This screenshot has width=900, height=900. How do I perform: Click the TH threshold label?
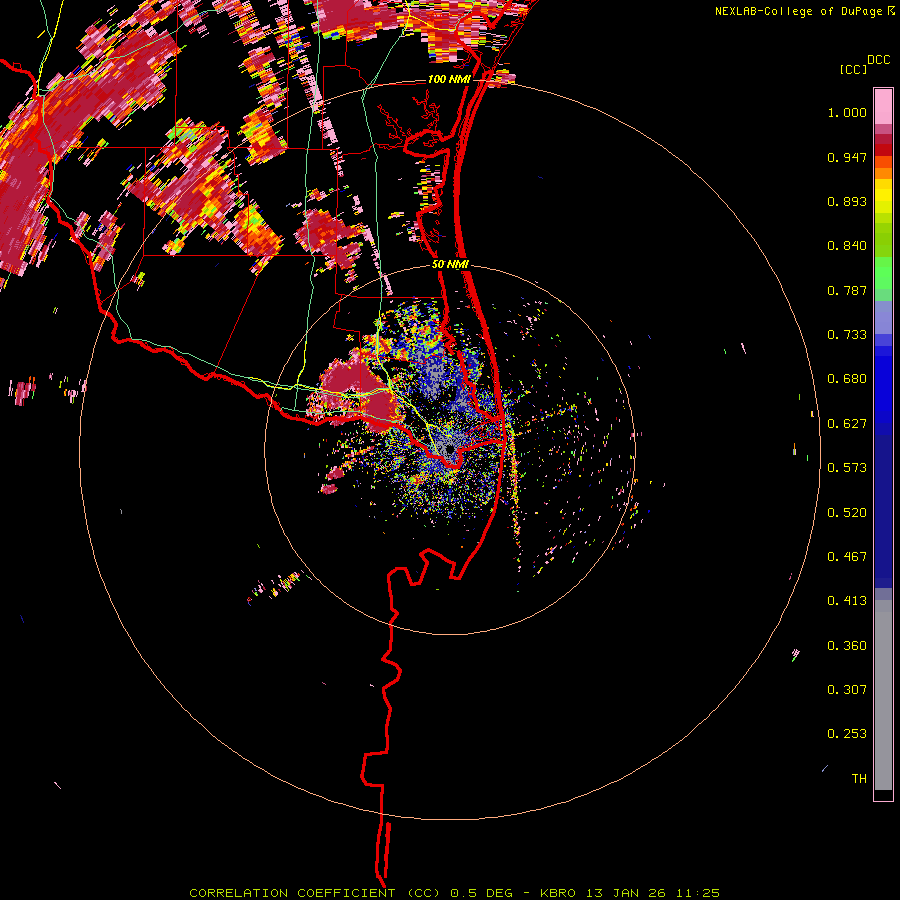coord(859,779)
